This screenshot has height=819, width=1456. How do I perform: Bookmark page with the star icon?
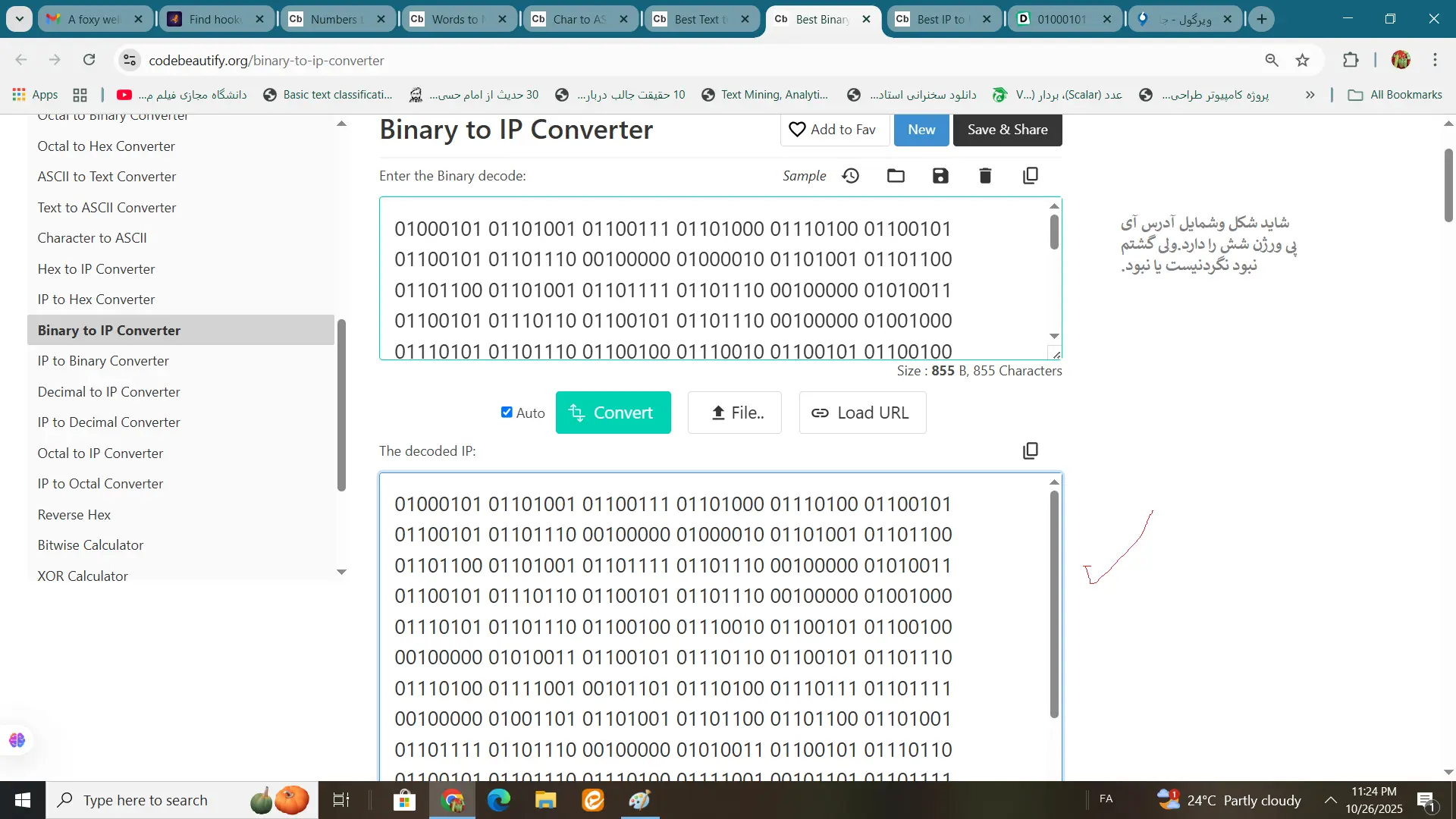(1303, 60)
